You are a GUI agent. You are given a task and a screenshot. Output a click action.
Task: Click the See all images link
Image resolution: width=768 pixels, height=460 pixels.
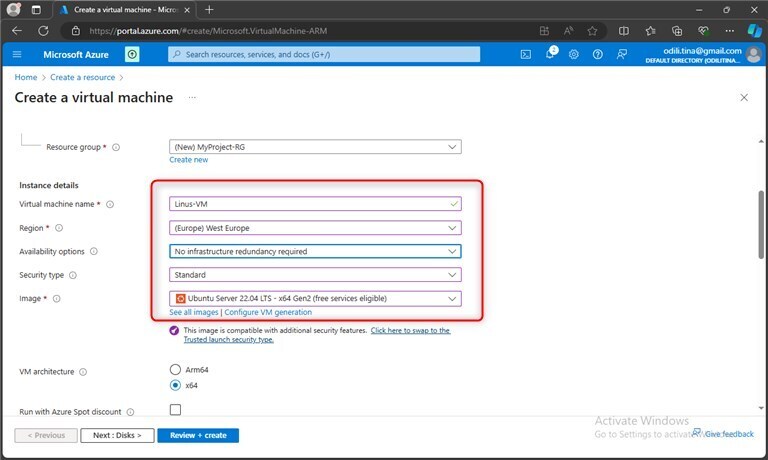[193, 312]
